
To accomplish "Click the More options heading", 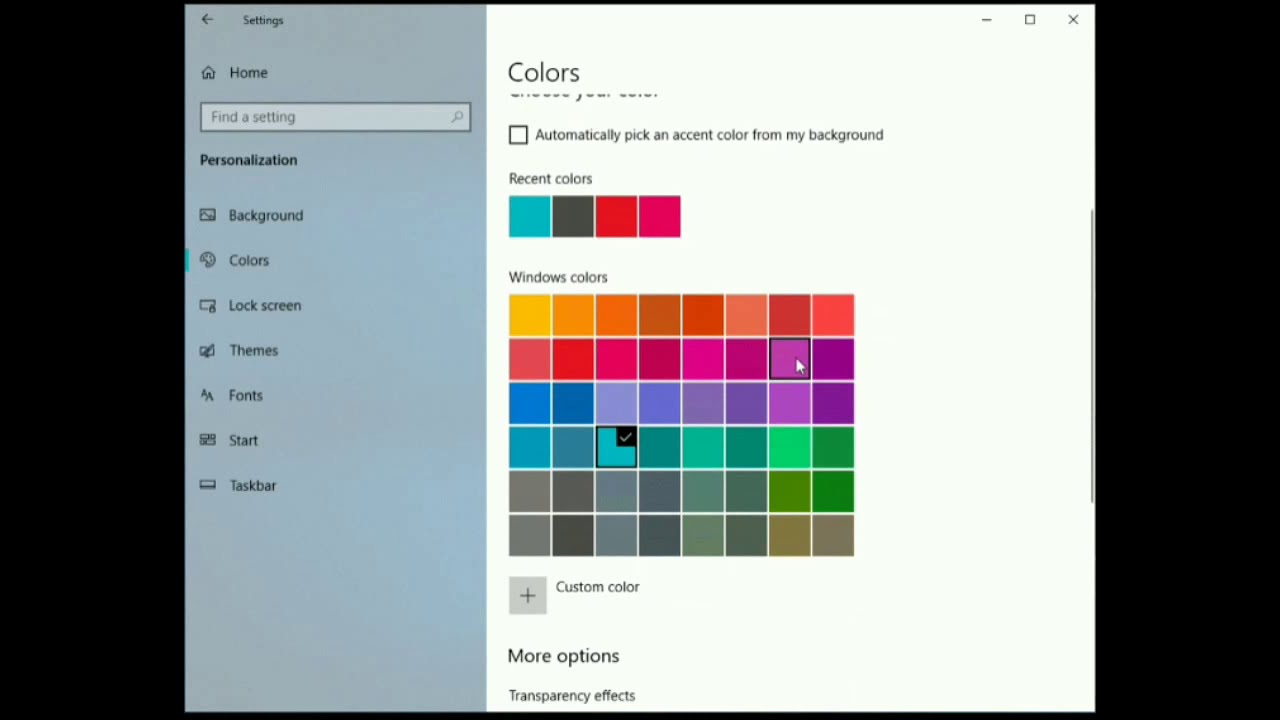I will point(563,656).
